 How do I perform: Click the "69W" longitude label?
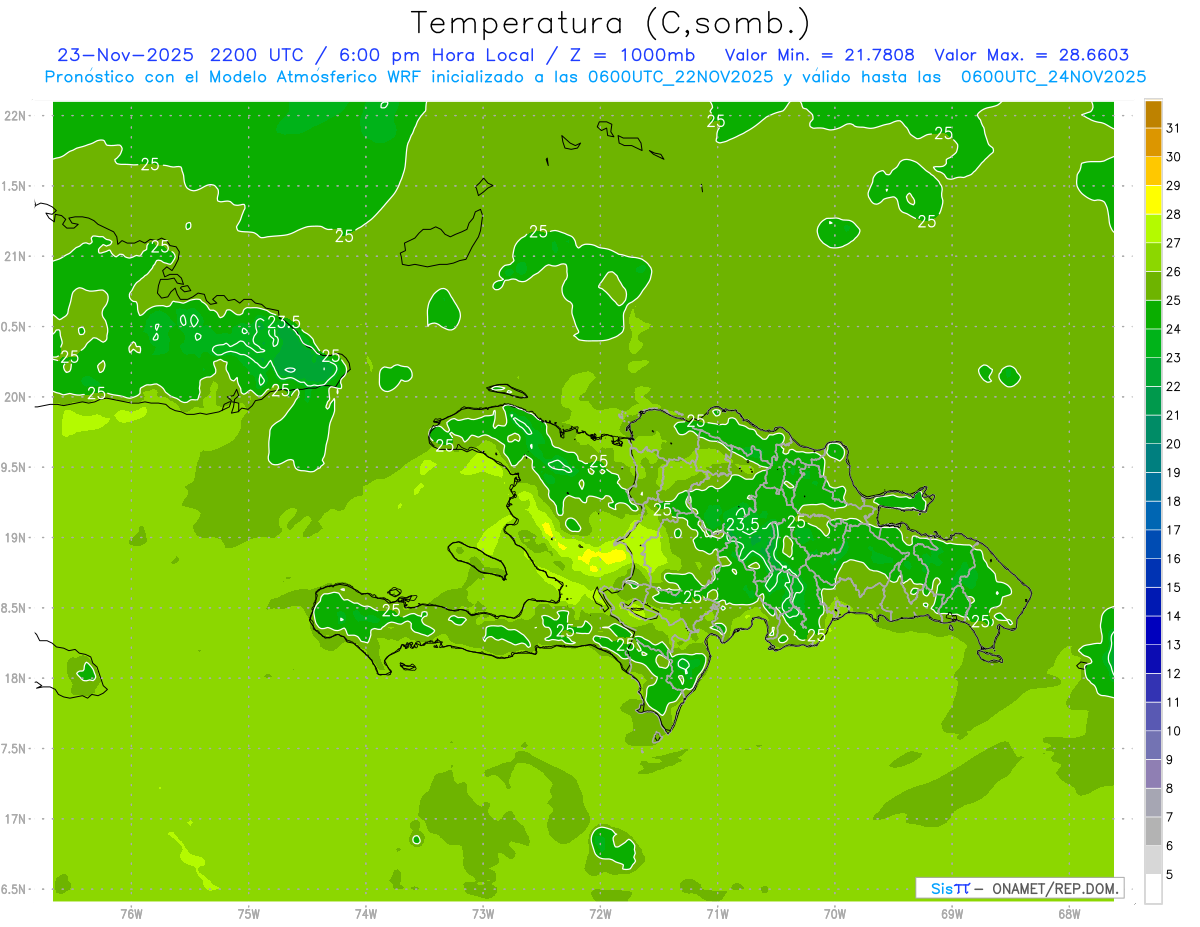point(952,914)
